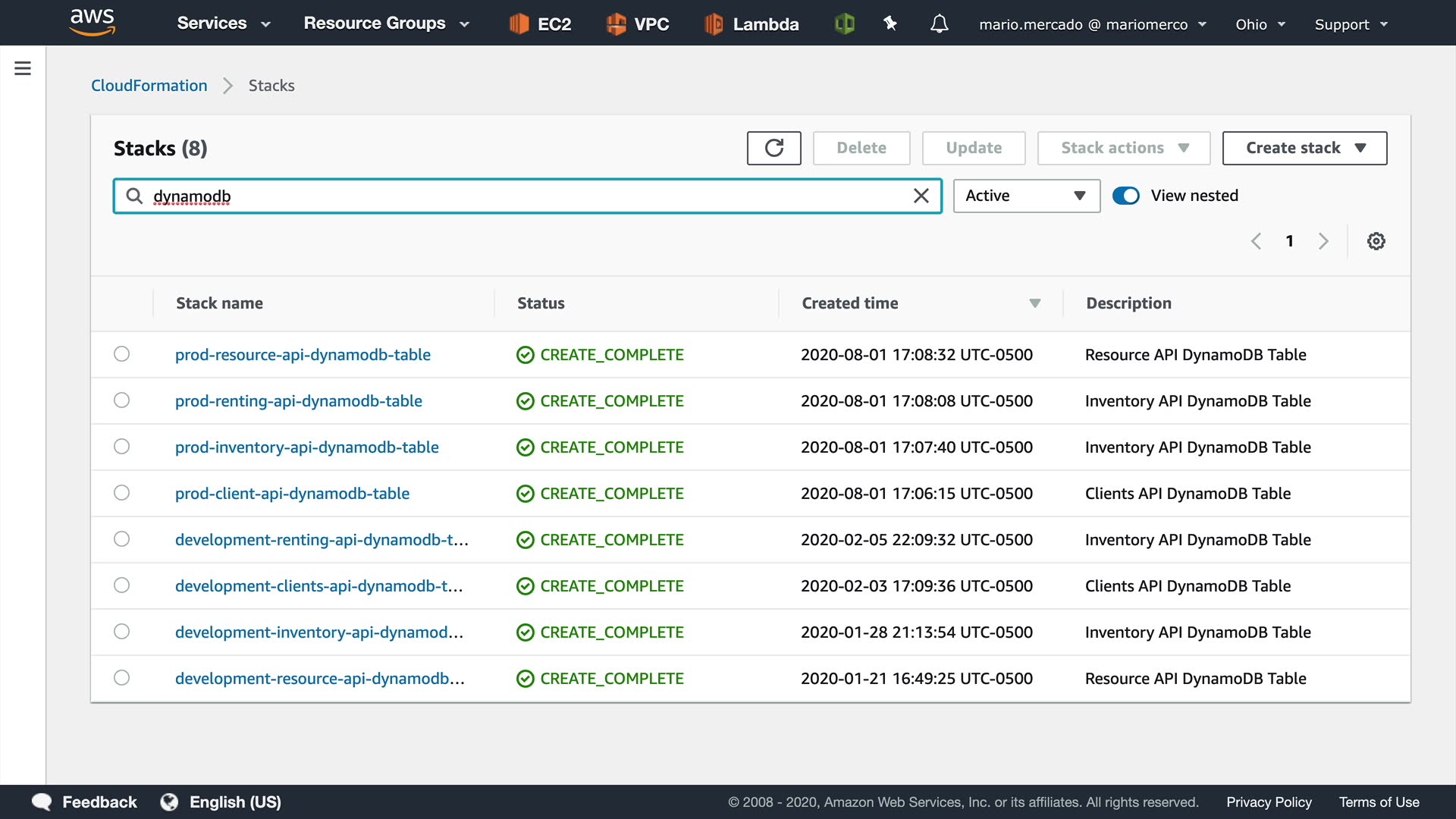This screenshot has height=819, width=1456.
Task: Open the Support menu
Action: point(1351,24)
